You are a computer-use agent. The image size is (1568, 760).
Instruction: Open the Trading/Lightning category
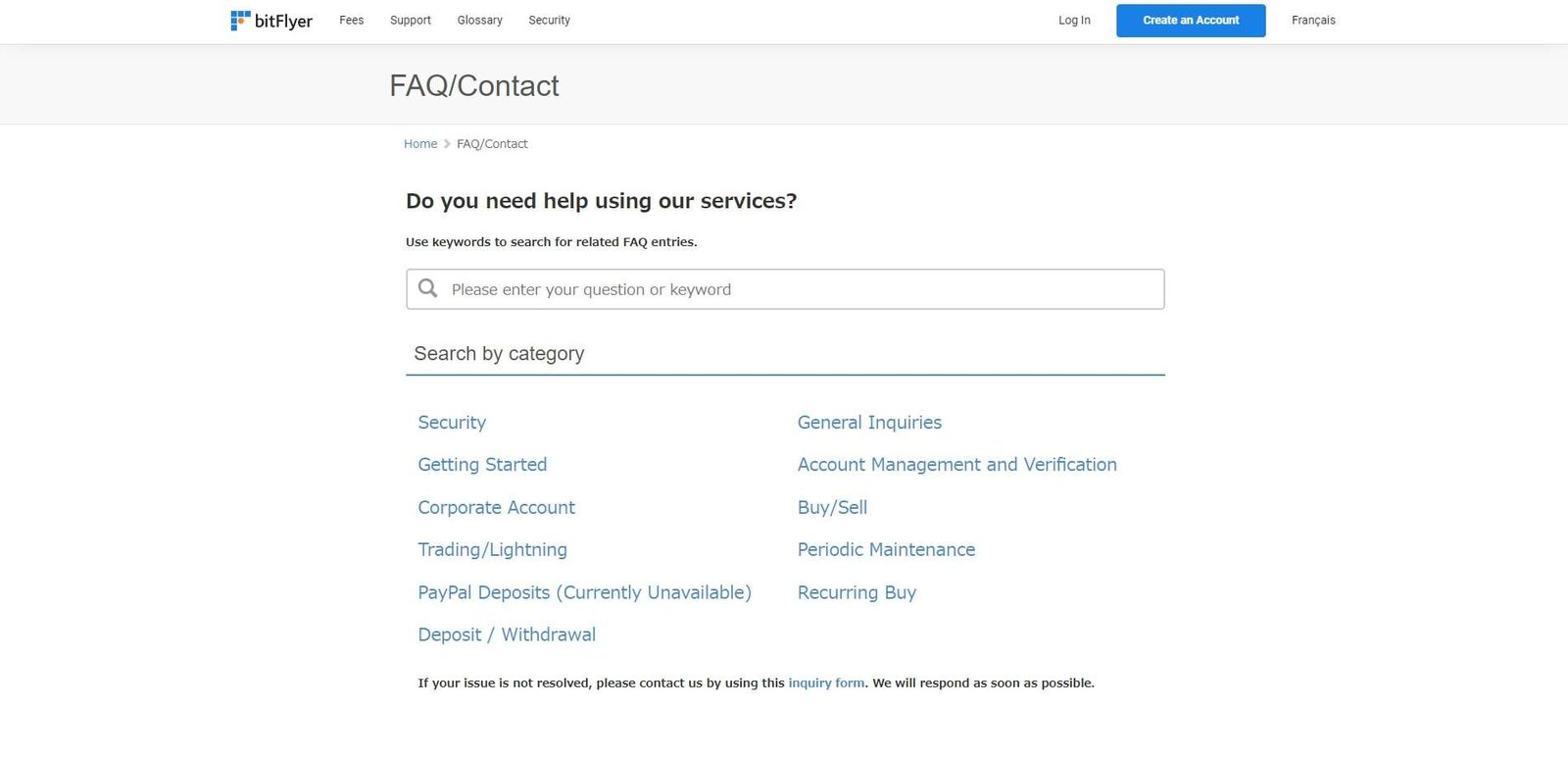tap(492, 550)
